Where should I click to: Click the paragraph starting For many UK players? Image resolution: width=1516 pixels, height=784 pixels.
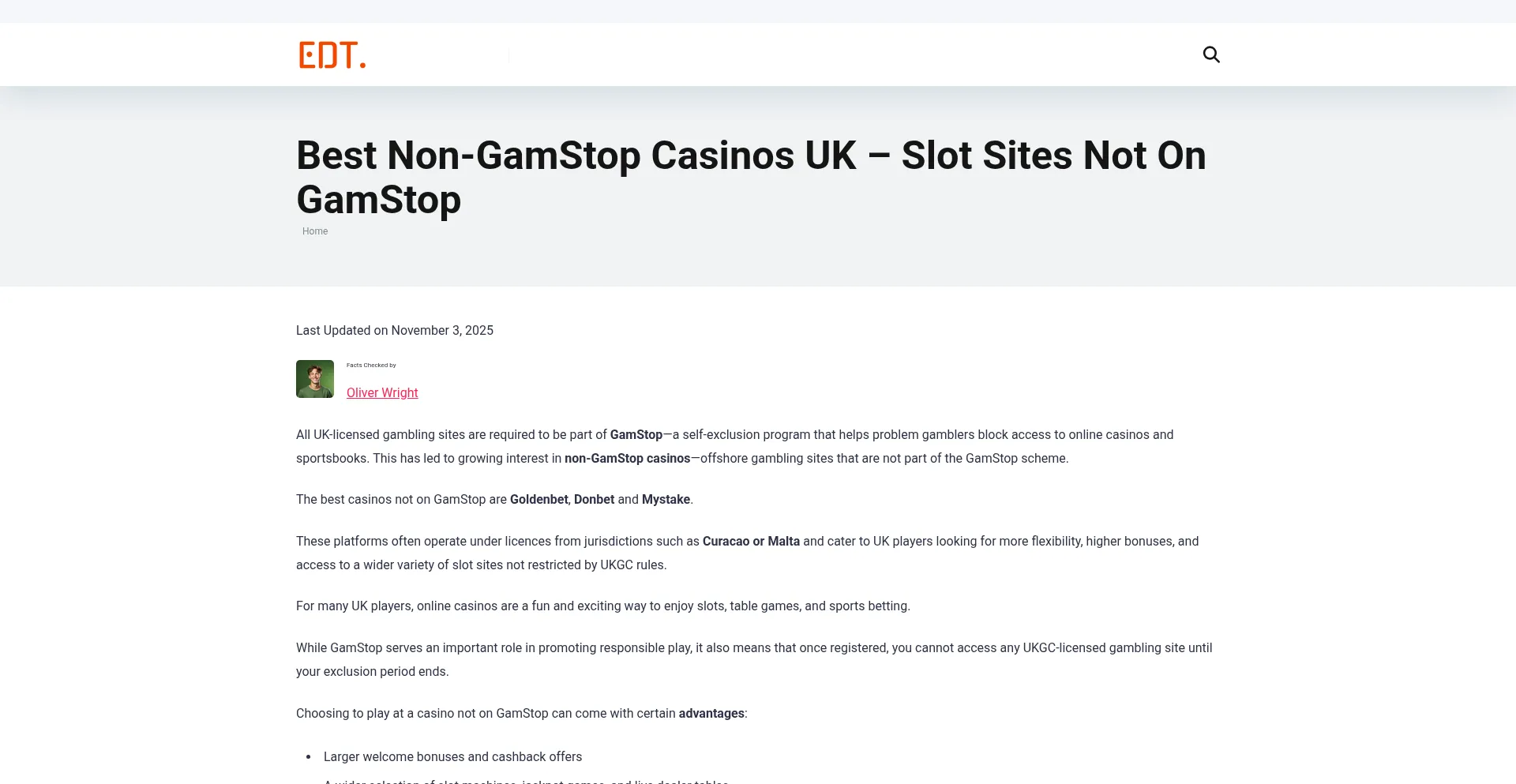coord(602,606)
